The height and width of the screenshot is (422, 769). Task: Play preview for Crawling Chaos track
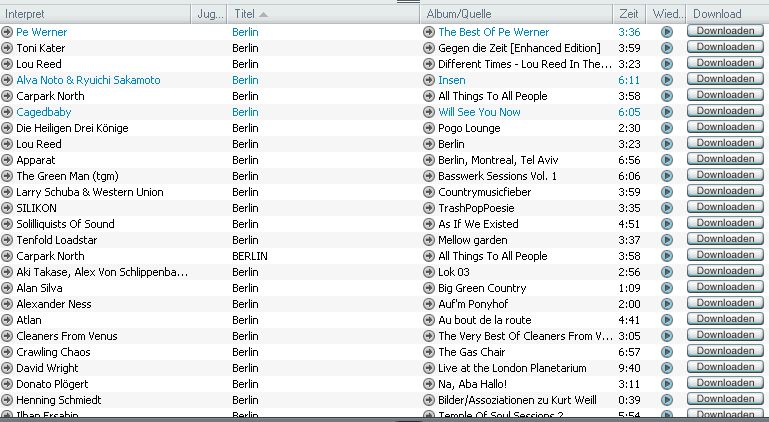point(667,352)
